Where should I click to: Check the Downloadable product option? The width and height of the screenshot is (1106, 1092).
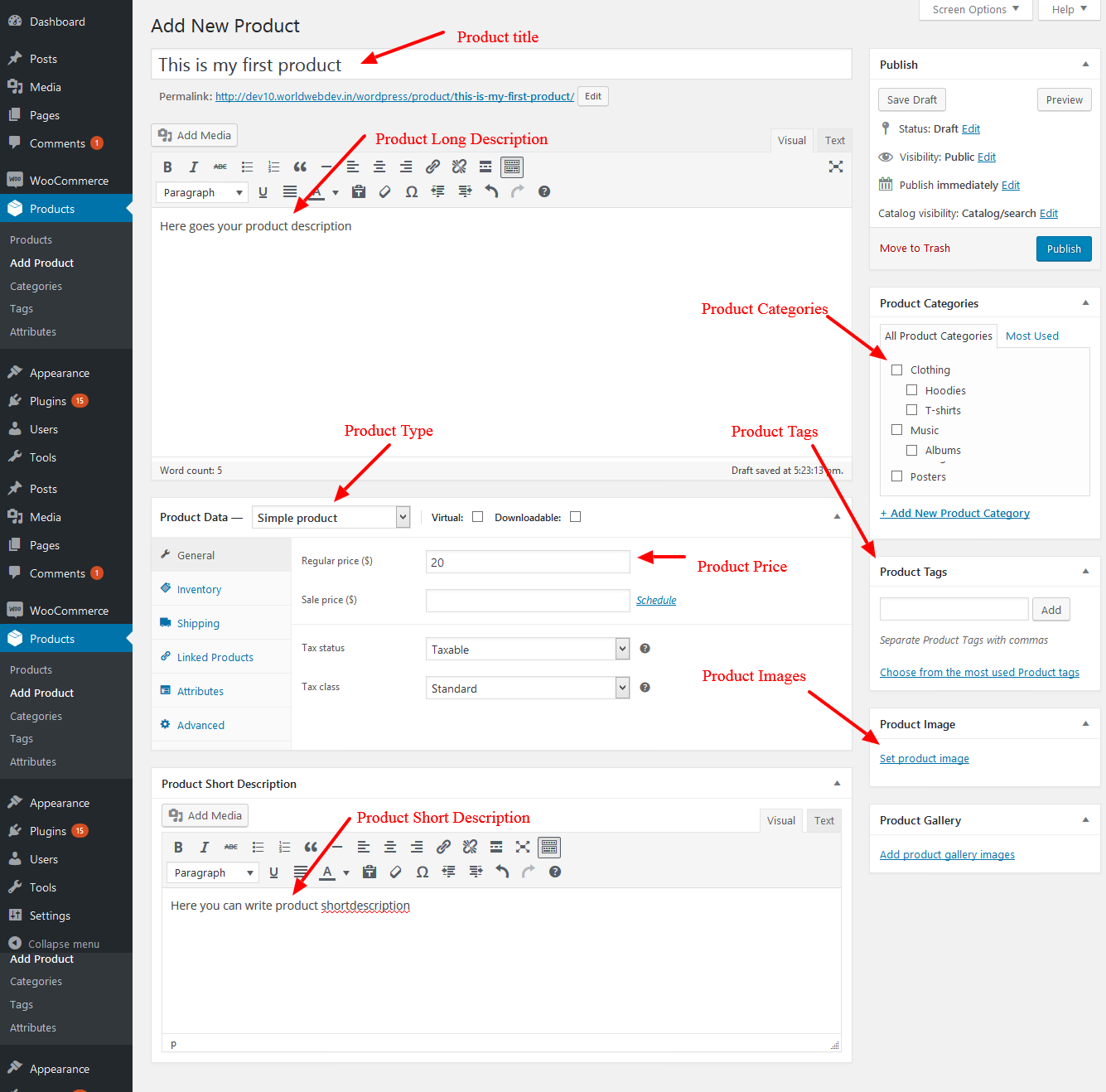(575, 516)
